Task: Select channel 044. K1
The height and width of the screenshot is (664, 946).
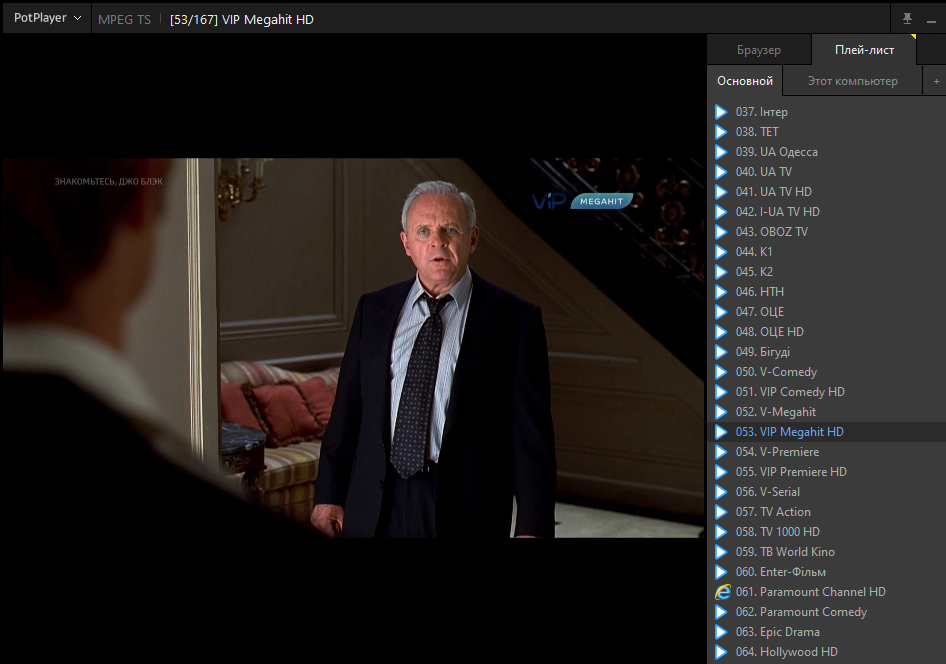Action: point(827,251)
